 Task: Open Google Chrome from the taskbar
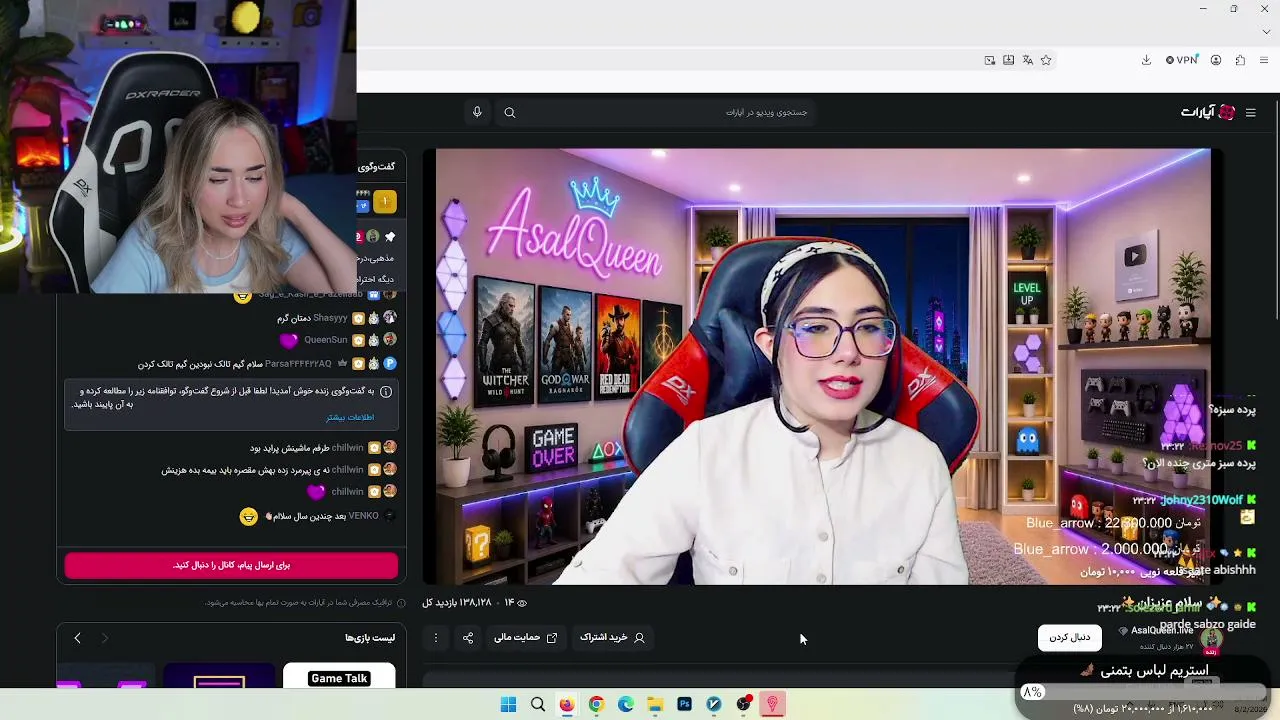(x=596, y=704)
